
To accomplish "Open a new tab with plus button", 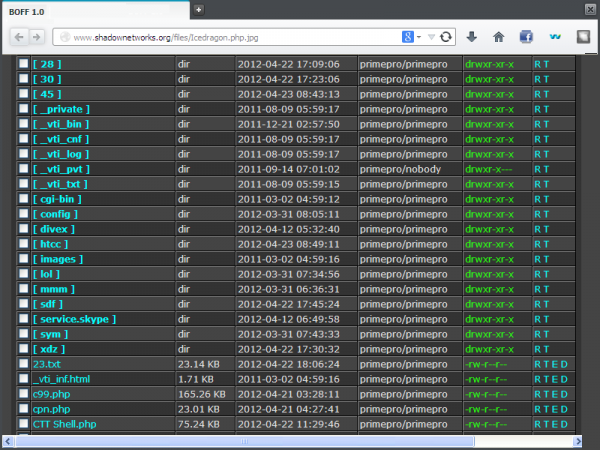I will (198, 10).
